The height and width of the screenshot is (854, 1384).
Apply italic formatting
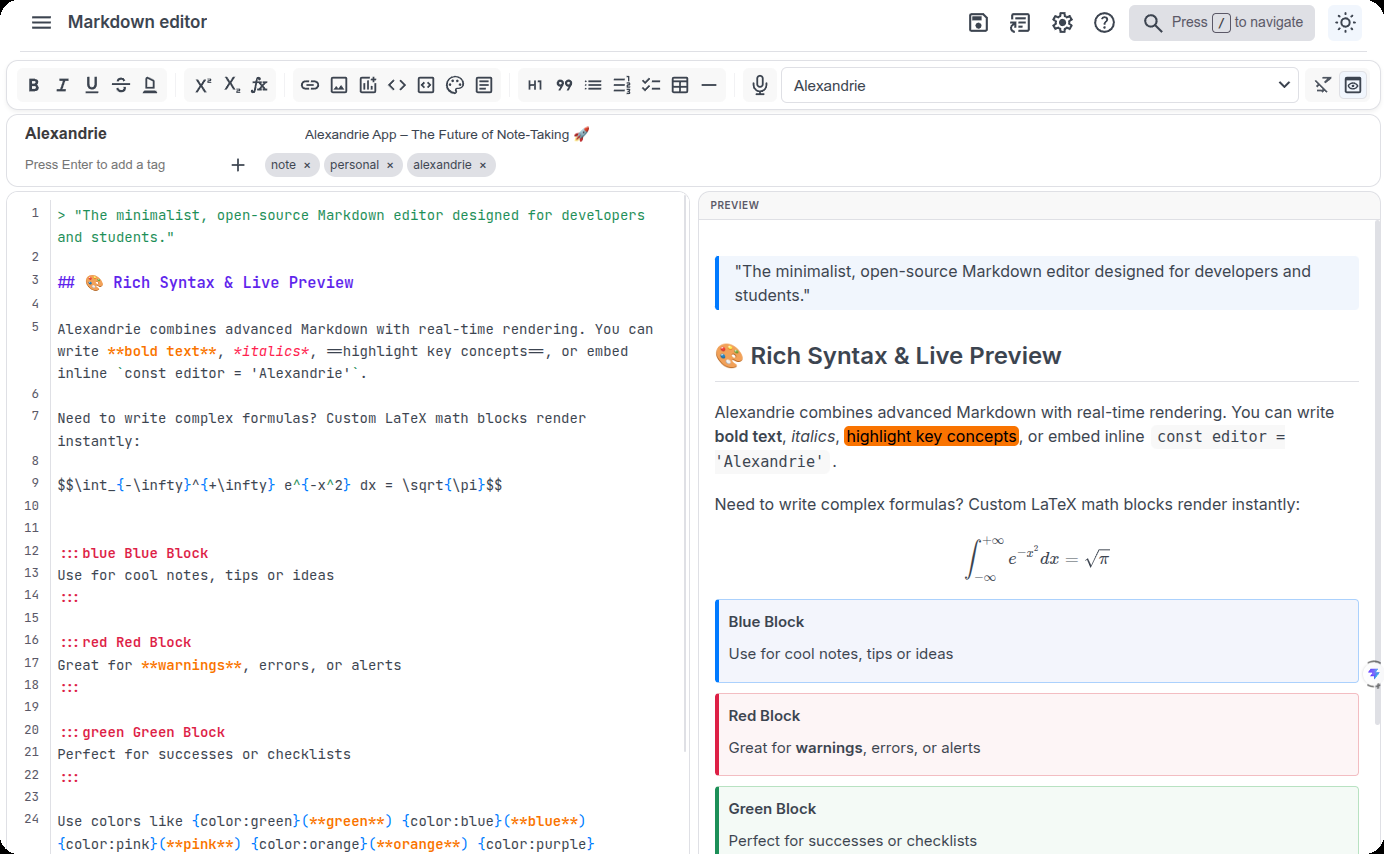point(62,85)
